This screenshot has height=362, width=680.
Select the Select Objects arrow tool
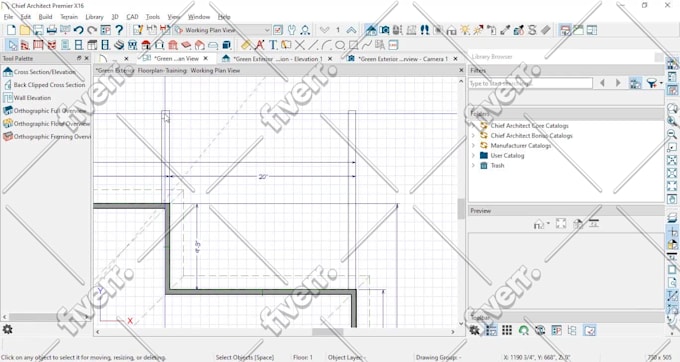tap(12, 45)
